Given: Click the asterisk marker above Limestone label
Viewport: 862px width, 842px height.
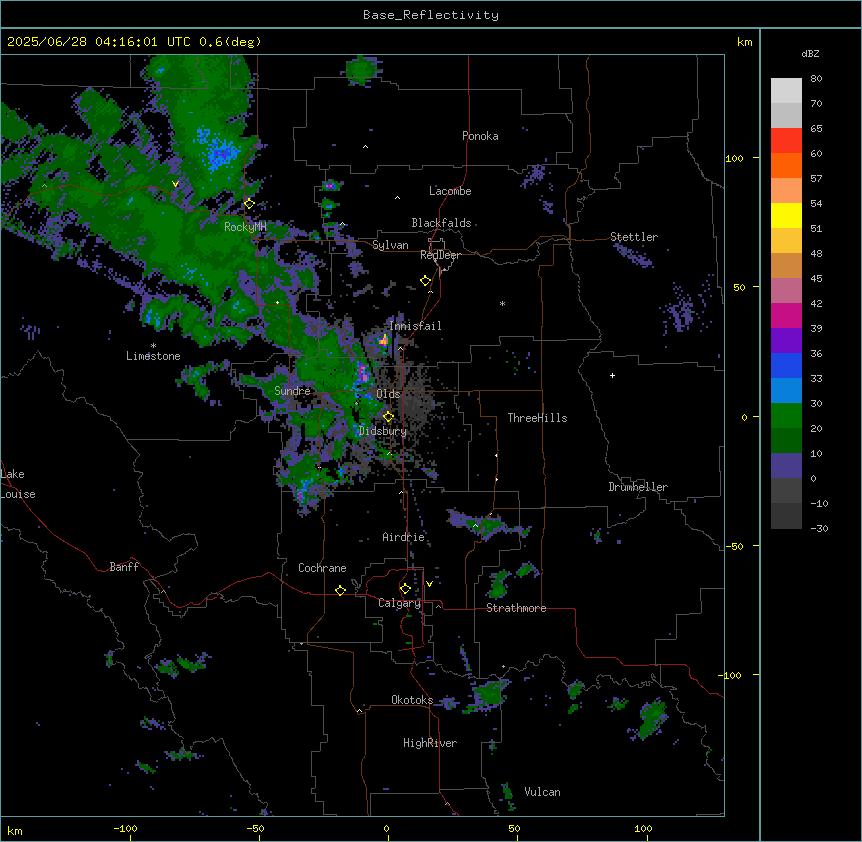Looking at the screenshot, I should tap(153, 346).
